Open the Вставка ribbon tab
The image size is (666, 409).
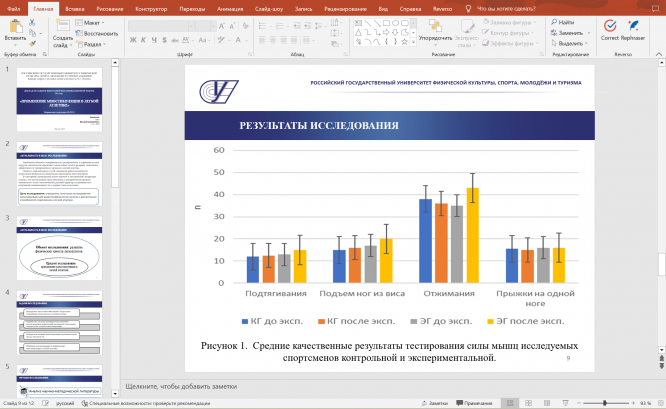73,7
